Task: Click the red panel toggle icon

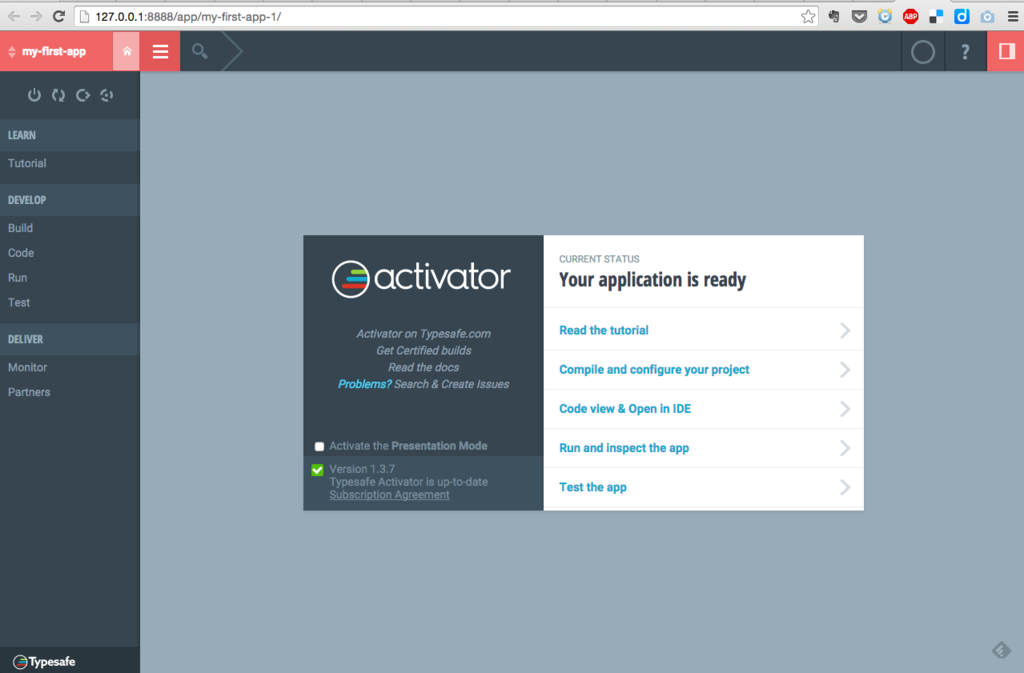Action: [x=1005, y=51]
